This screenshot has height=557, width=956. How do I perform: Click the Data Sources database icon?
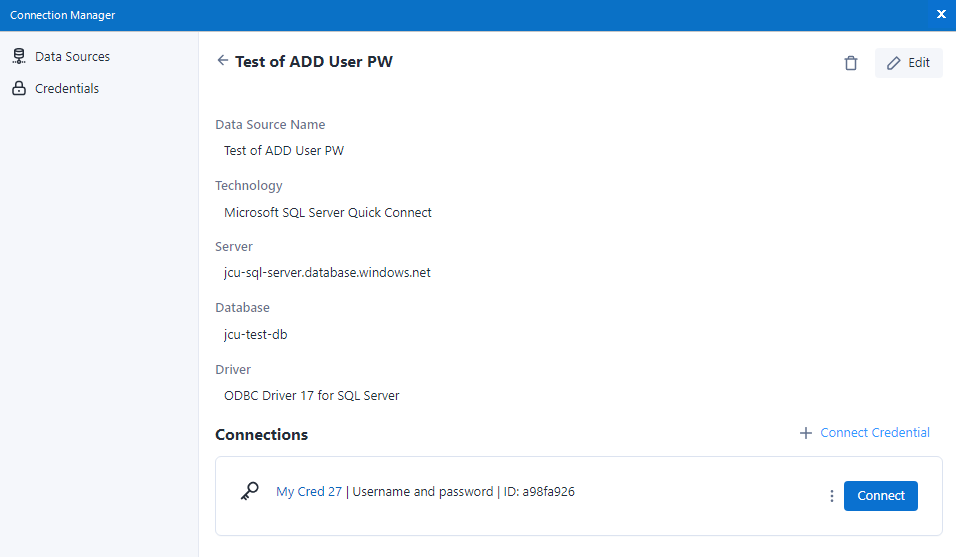[x=18, y=57]
